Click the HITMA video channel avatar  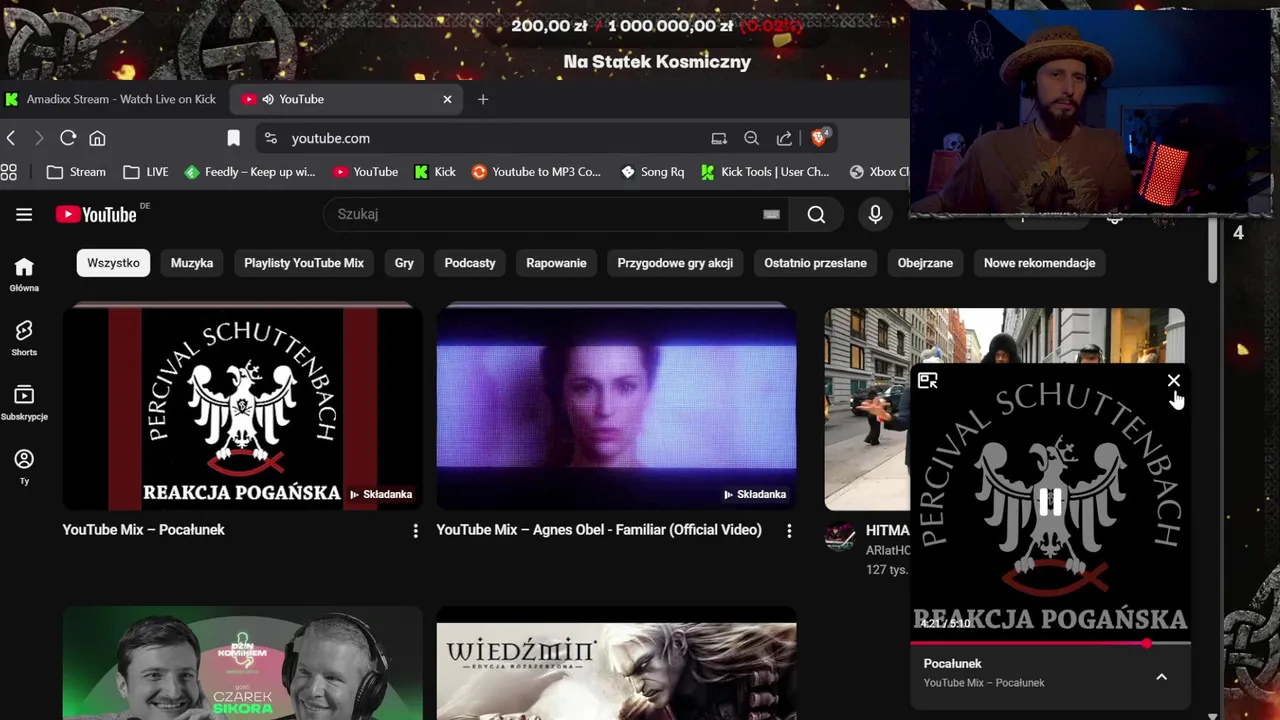pyautogui.click(x=839, y=538)
